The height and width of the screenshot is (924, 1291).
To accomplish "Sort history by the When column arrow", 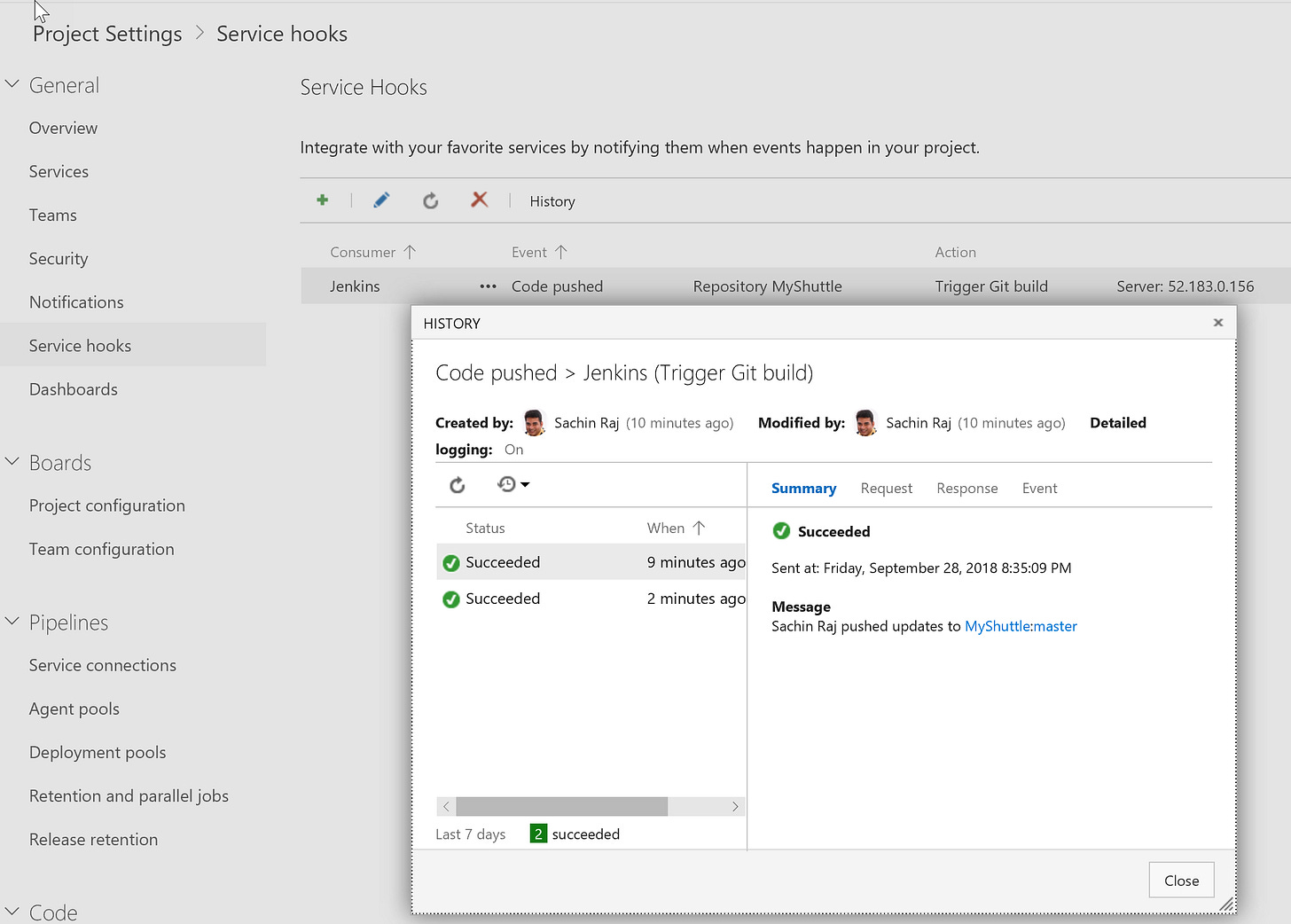I will coord(700,527).
